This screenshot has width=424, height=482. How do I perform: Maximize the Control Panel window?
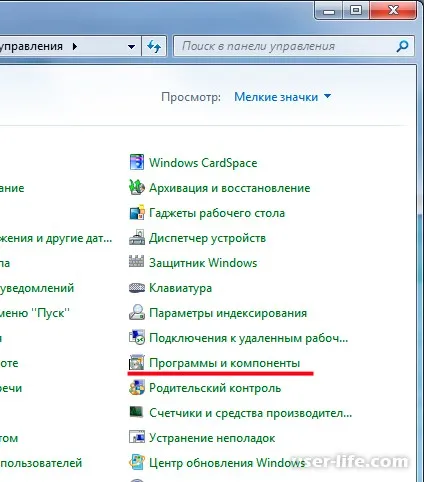coord(356,11)
